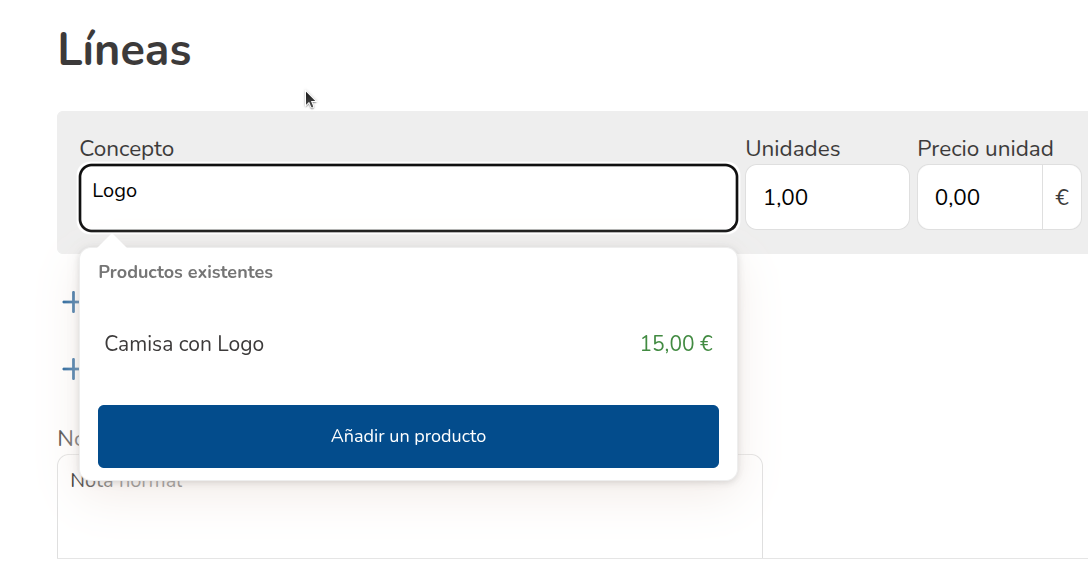Click the green 15,00 € price
1088x562 pixels.
(x=676, y=344)
